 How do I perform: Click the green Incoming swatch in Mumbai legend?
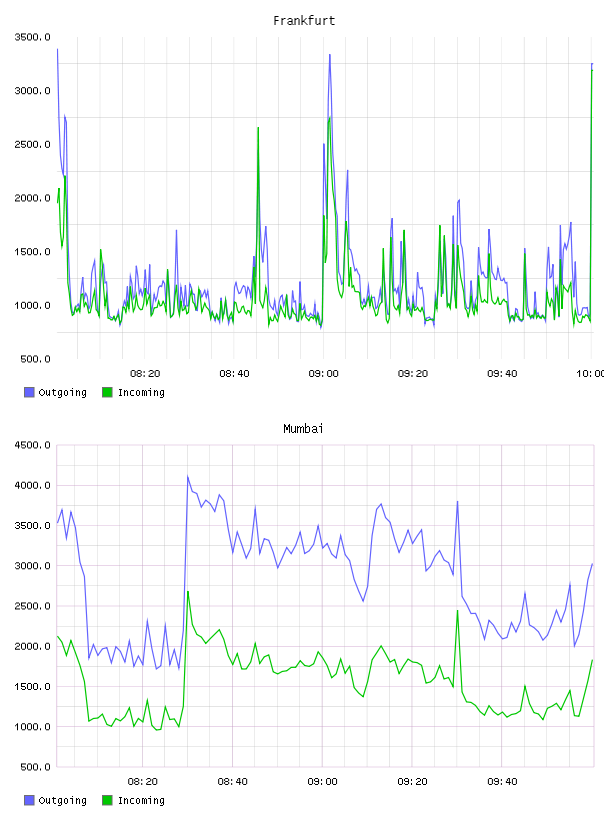click(x=107, y=800)
